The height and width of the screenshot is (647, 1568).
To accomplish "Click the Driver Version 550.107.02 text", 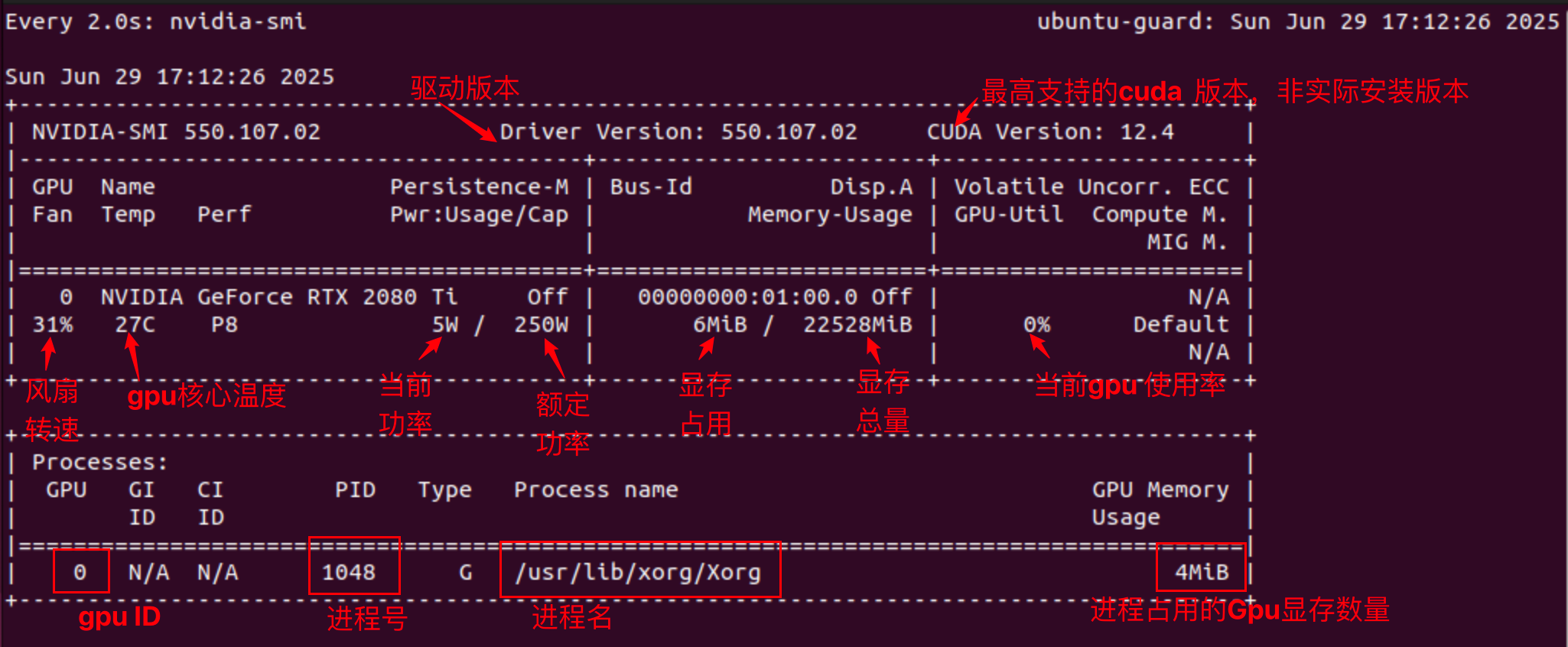I will [678, 132].
